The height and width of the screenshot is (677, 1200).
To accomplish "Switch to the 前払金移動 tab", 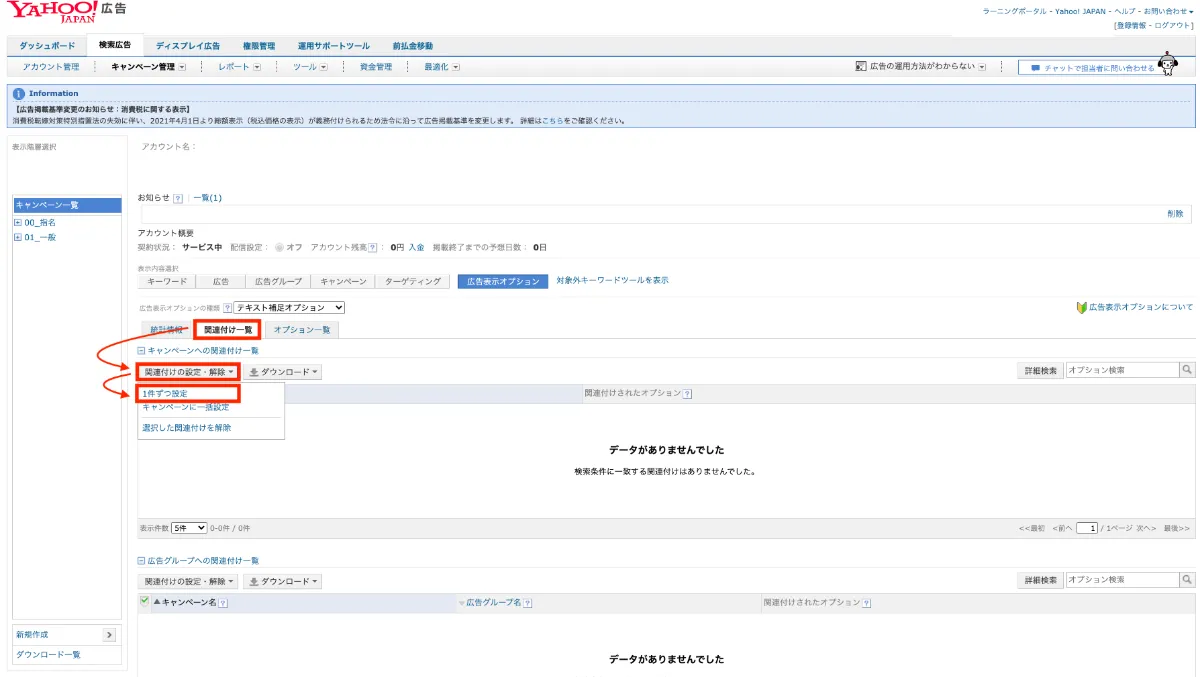I will coord(413,46).
